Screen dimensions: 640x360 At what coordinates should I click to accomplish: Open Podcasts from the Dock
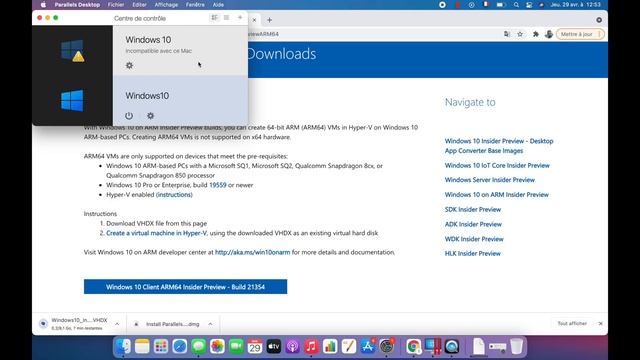(x=292, y=346)
